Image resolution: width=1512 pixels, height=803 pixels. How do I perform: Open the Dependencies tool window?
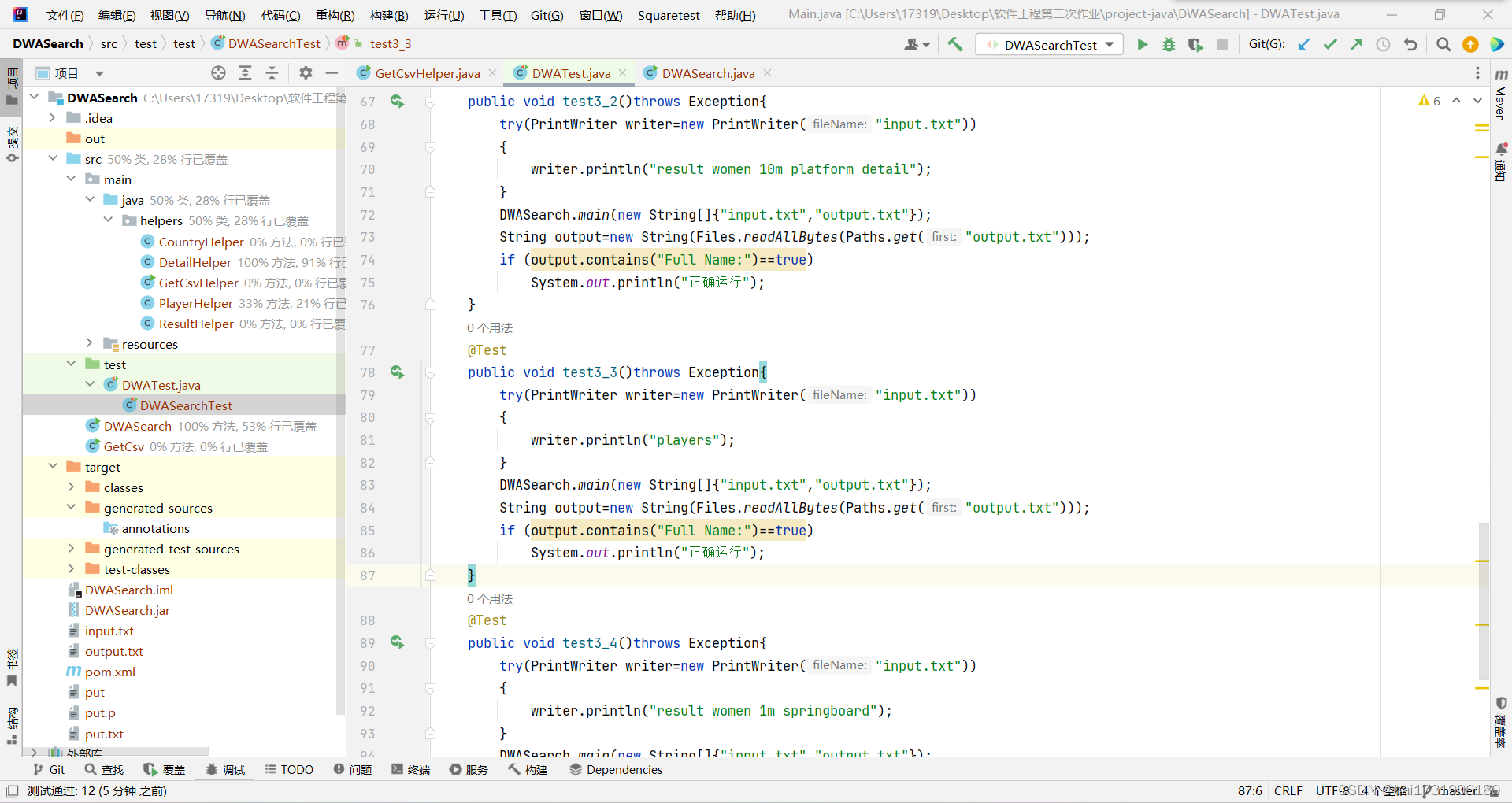click(616, 769)
